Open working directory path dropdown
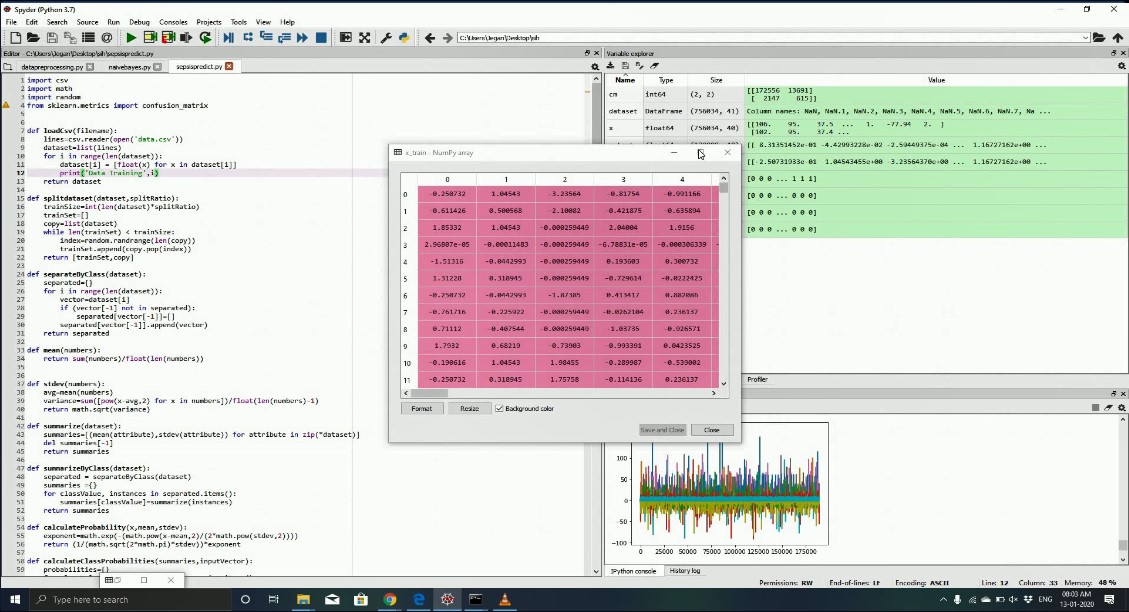Screen dimensions: 1129x612 click(x=1085, y=38)
